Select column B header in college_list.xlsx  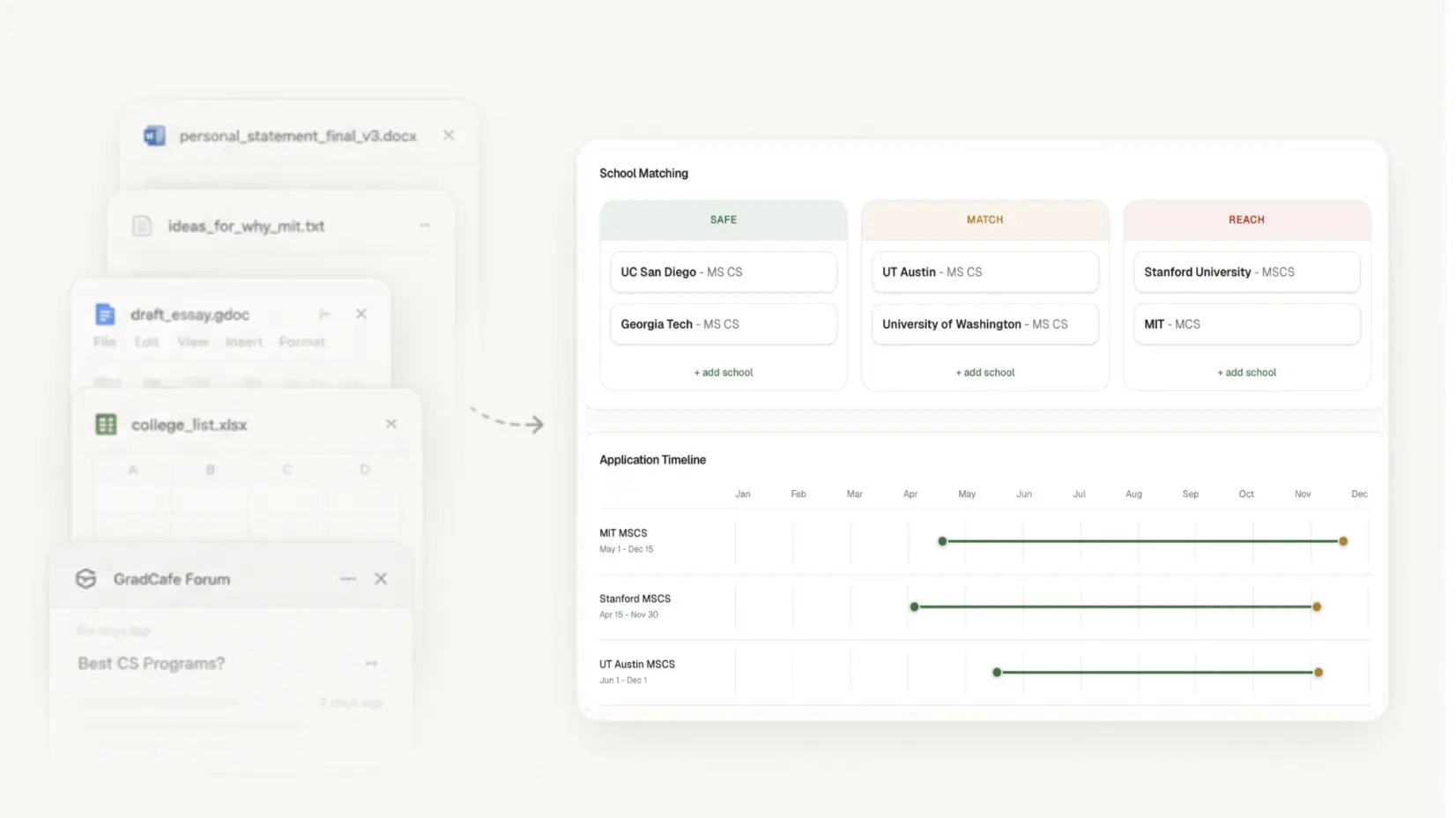pyautogui.click(x=210, y=469)
